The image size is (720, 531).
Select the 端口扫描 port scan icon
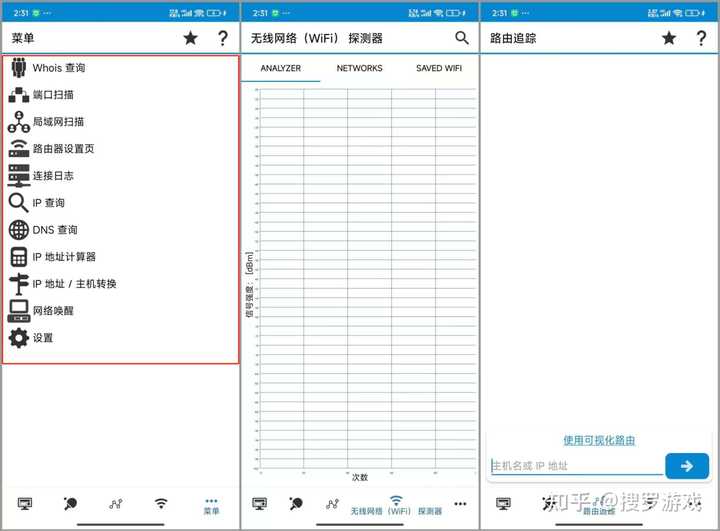tap(19, 95)
